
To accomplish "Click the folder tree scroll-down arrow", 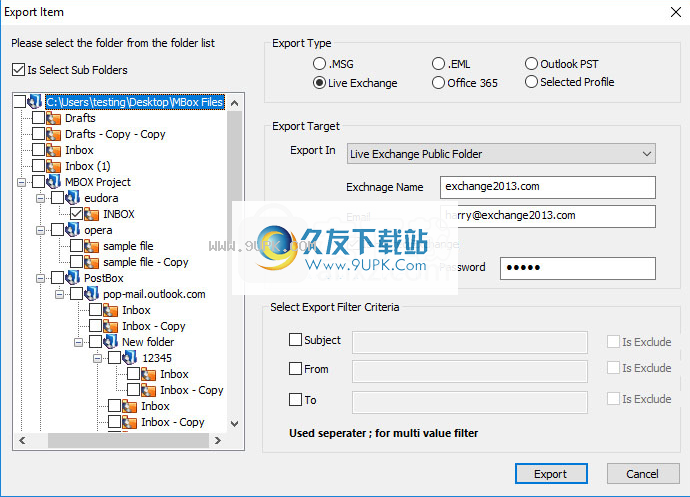I will click(235, 423).
